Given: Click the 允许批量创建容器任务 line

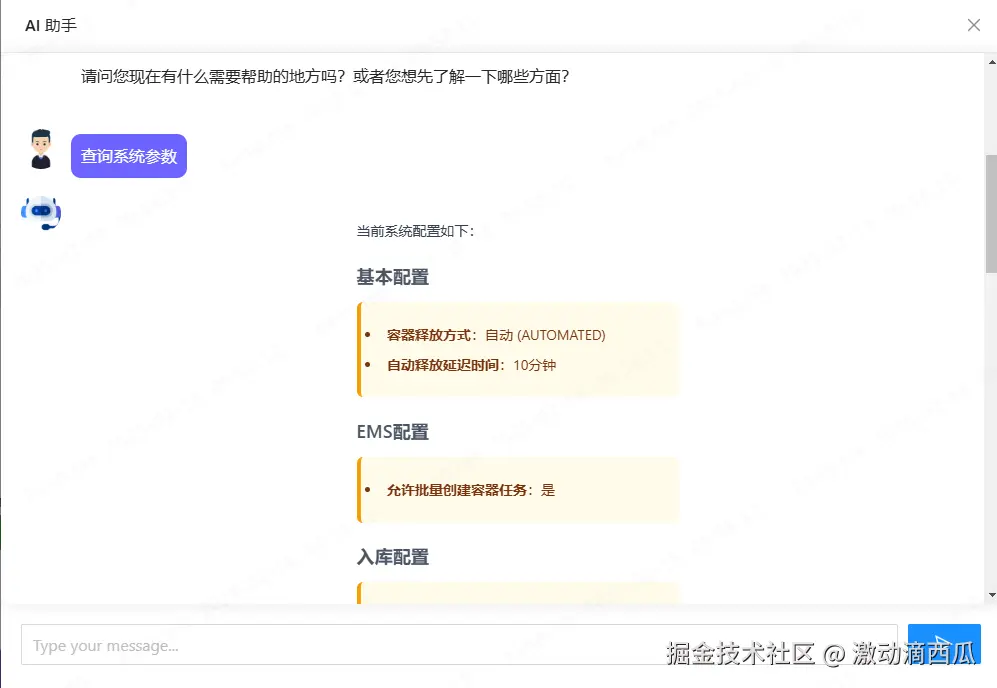Looking at the screenshot, I should (x=471, y=490).
